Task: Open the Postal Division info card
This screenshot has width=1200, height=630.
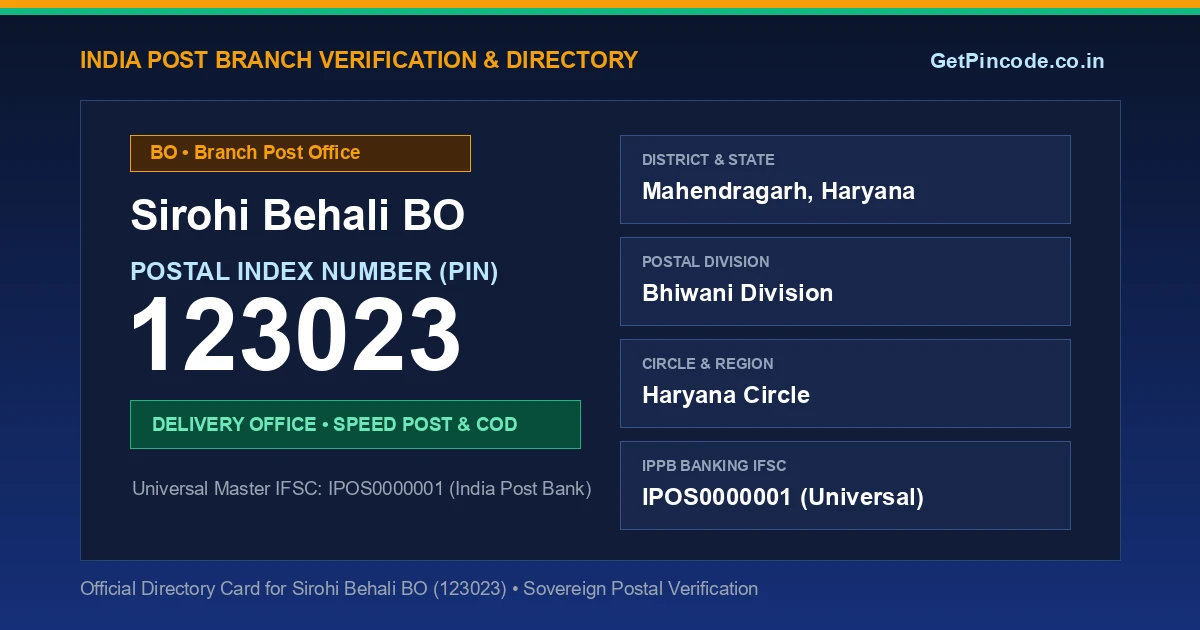Action: (845, 281)
